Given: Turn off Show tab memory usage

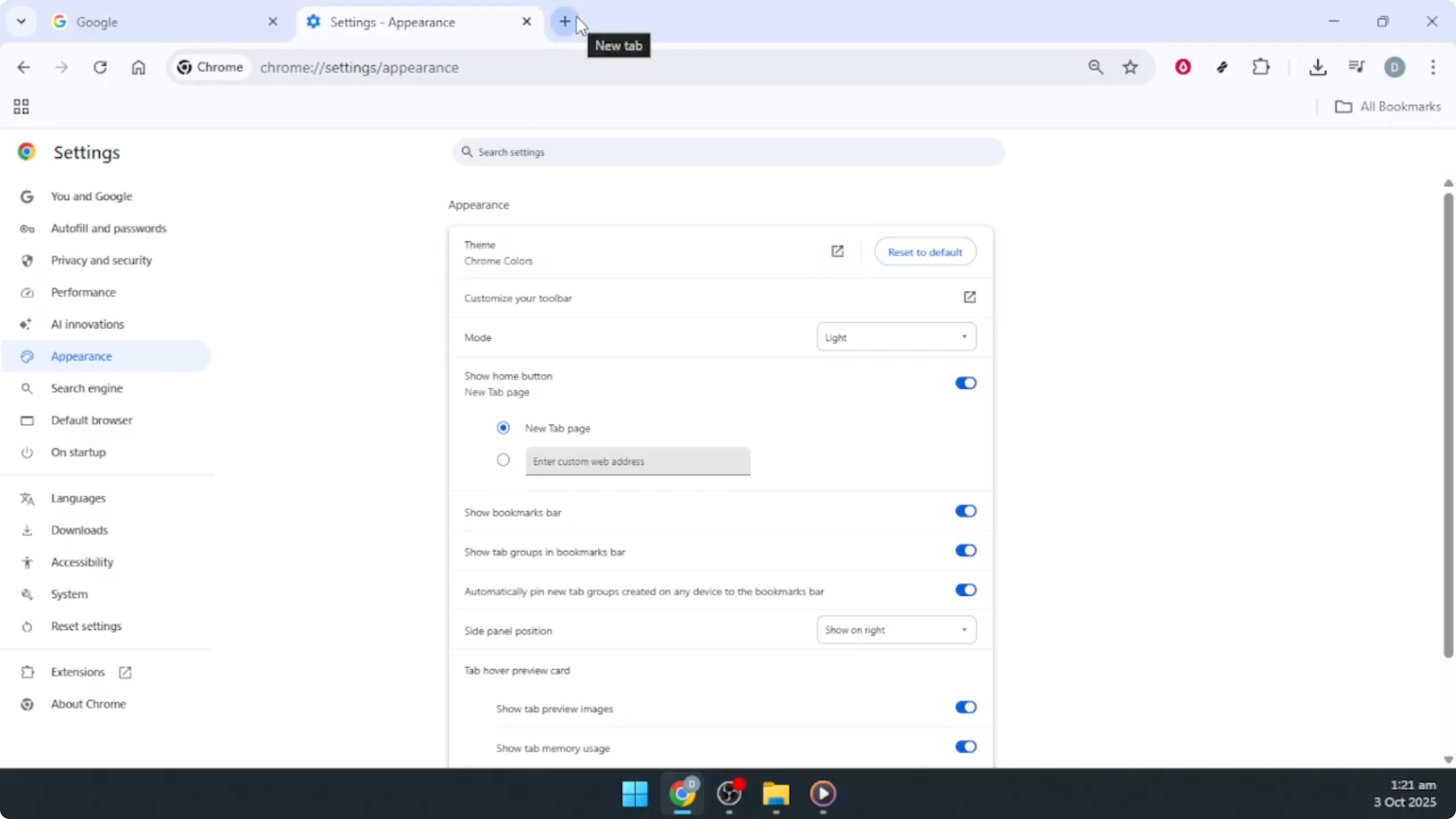Looking at the screenshot, I should click(x=965, y=747).
